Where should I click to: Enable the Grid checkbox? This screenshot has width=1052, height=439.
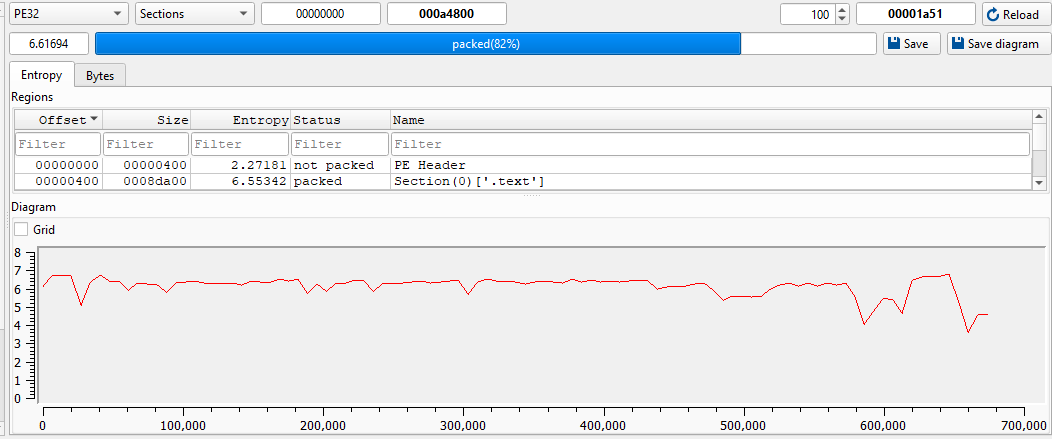tap(21, 229)
